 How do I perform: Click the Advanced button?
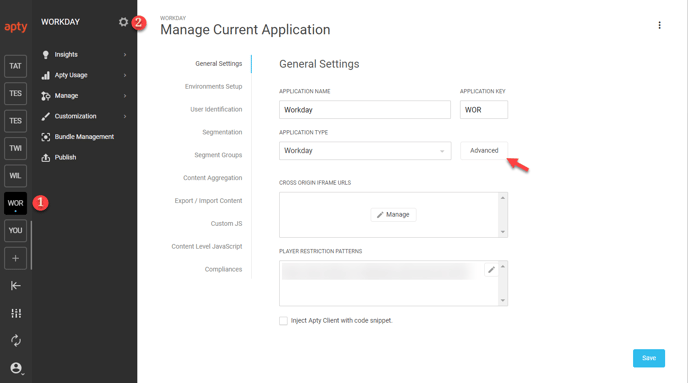click(484, 150)
